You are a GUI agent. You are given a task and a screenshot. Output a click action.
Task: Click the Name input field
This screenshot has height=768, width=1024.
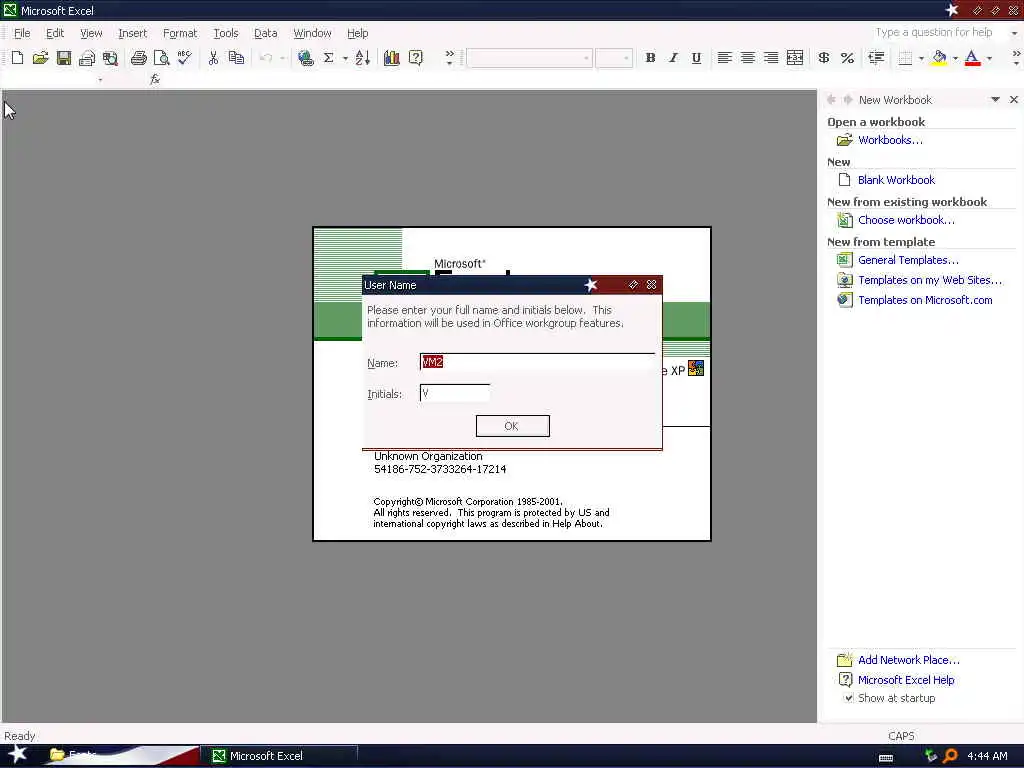tap(537, 362)
